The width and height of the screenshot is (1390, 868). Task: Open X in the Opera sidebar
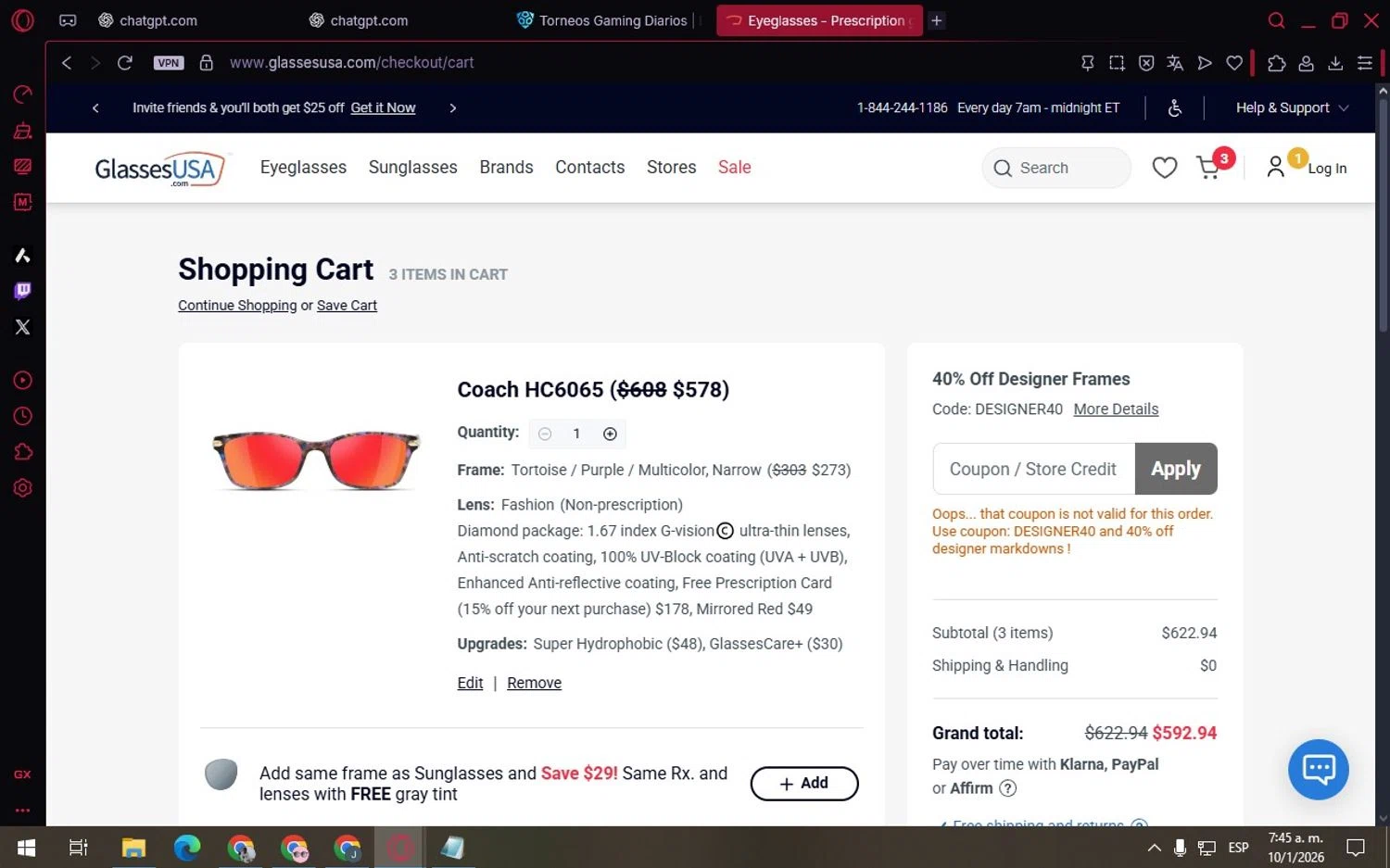pos(23,327)
